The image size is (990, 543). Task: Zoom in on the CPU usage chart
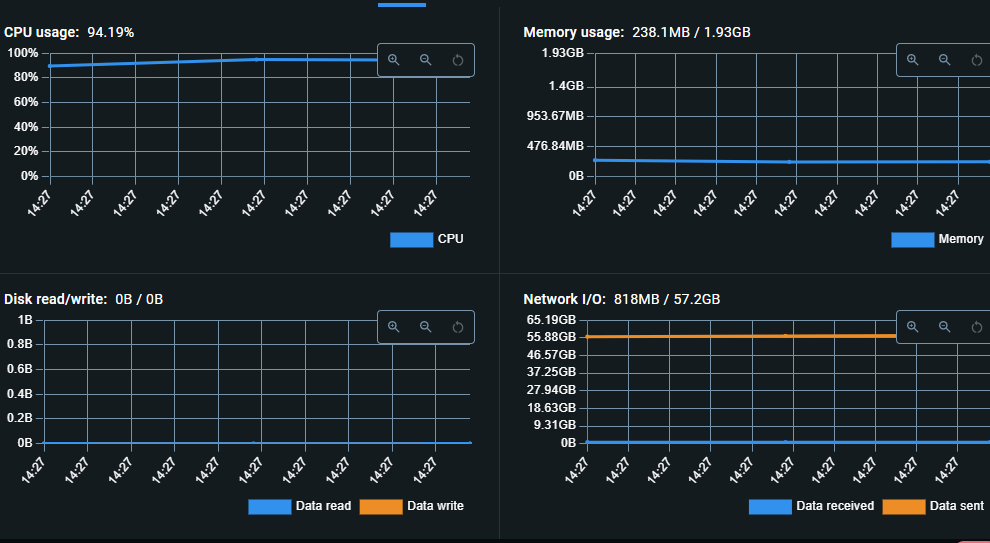click(x=394, y=60)
